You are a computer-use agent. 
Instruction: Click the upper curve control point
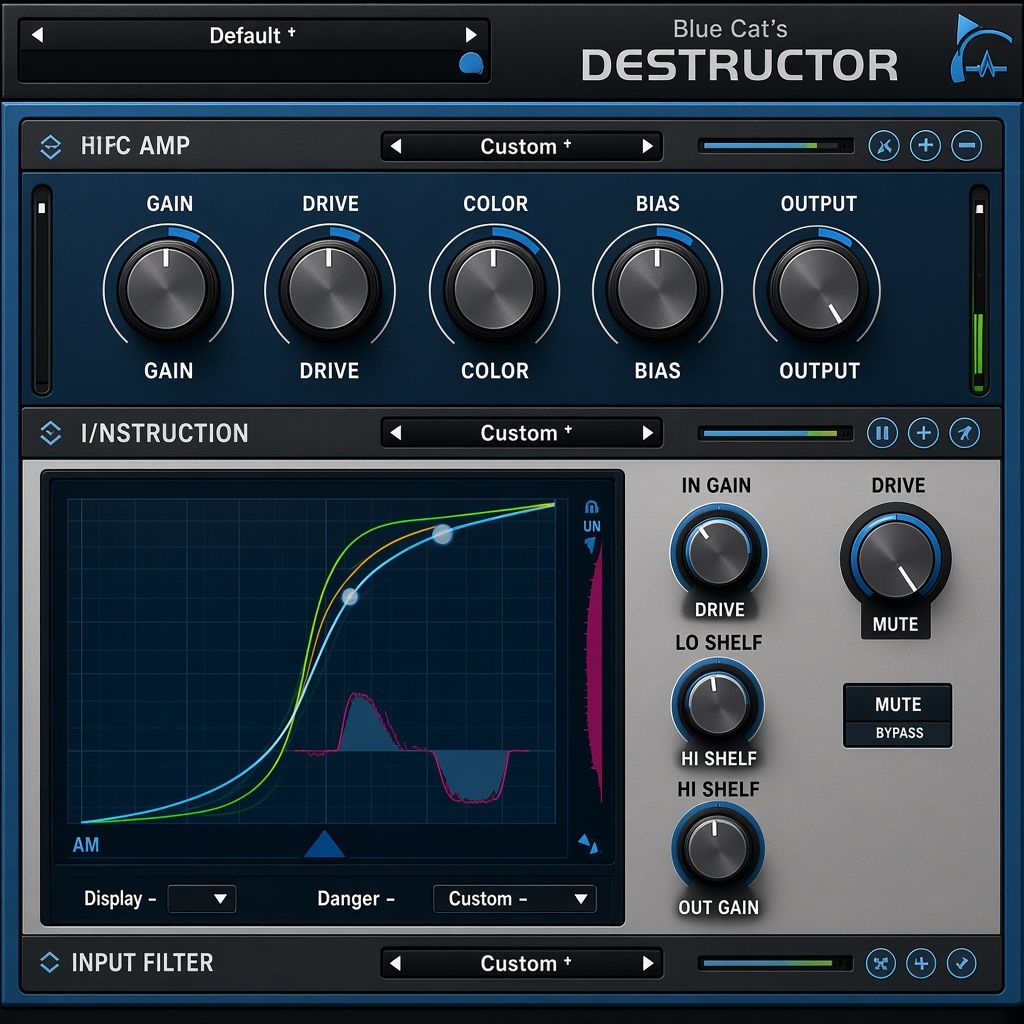tap(442, 534)
